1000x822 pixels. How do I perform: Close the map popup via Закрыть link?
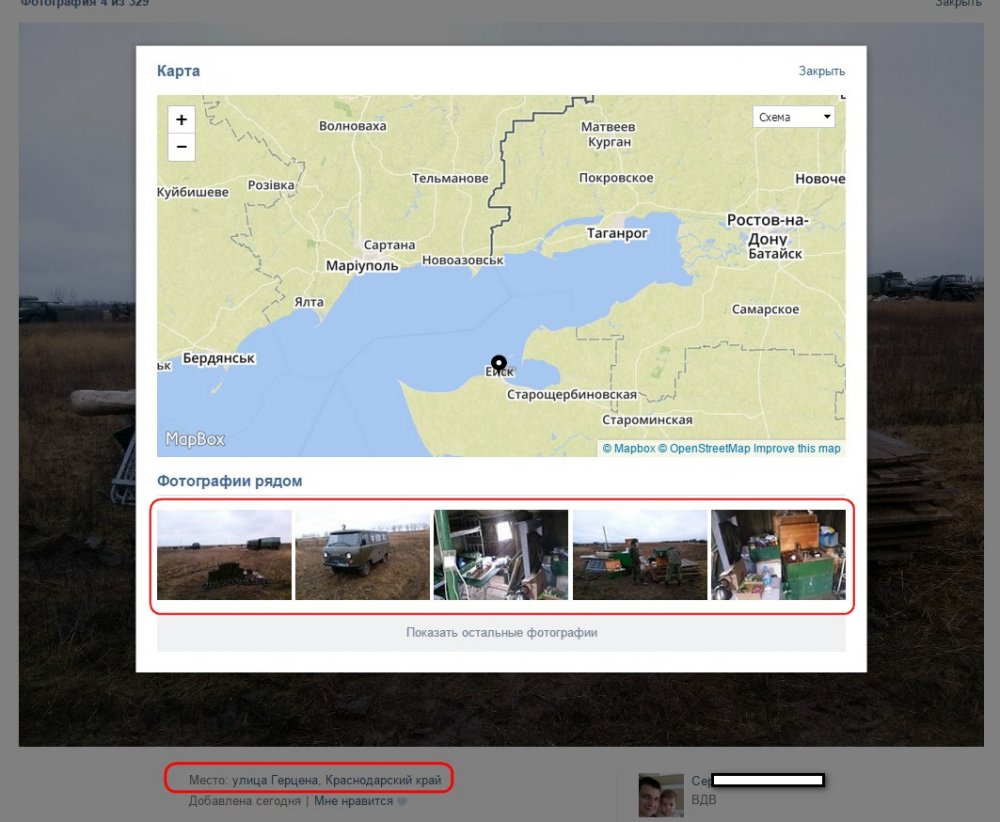tap(821, 71)
